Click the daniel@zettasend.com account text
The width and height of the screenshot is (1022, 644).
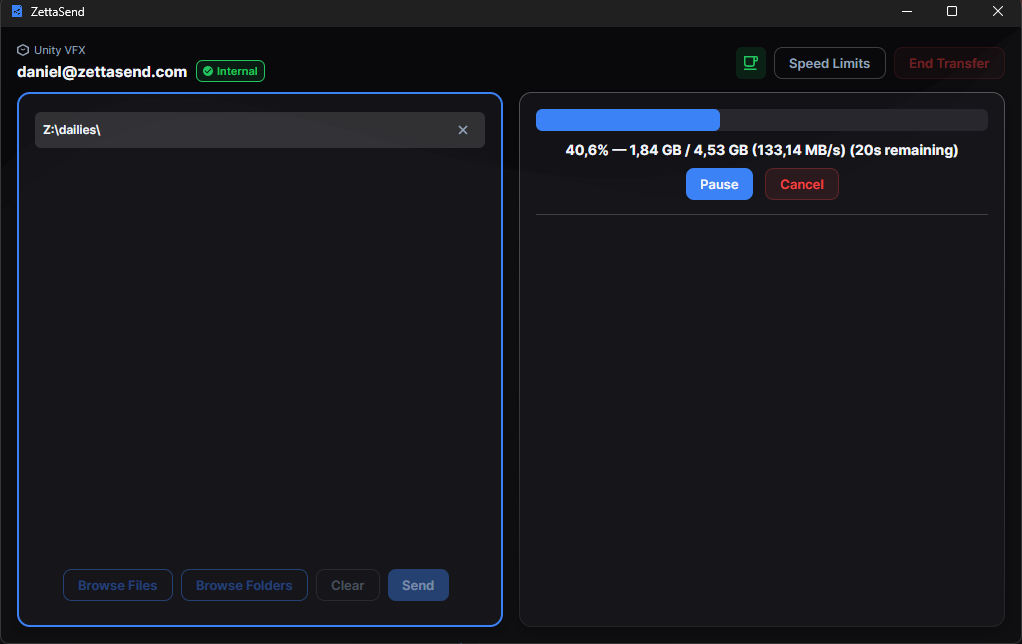[102, 72]
